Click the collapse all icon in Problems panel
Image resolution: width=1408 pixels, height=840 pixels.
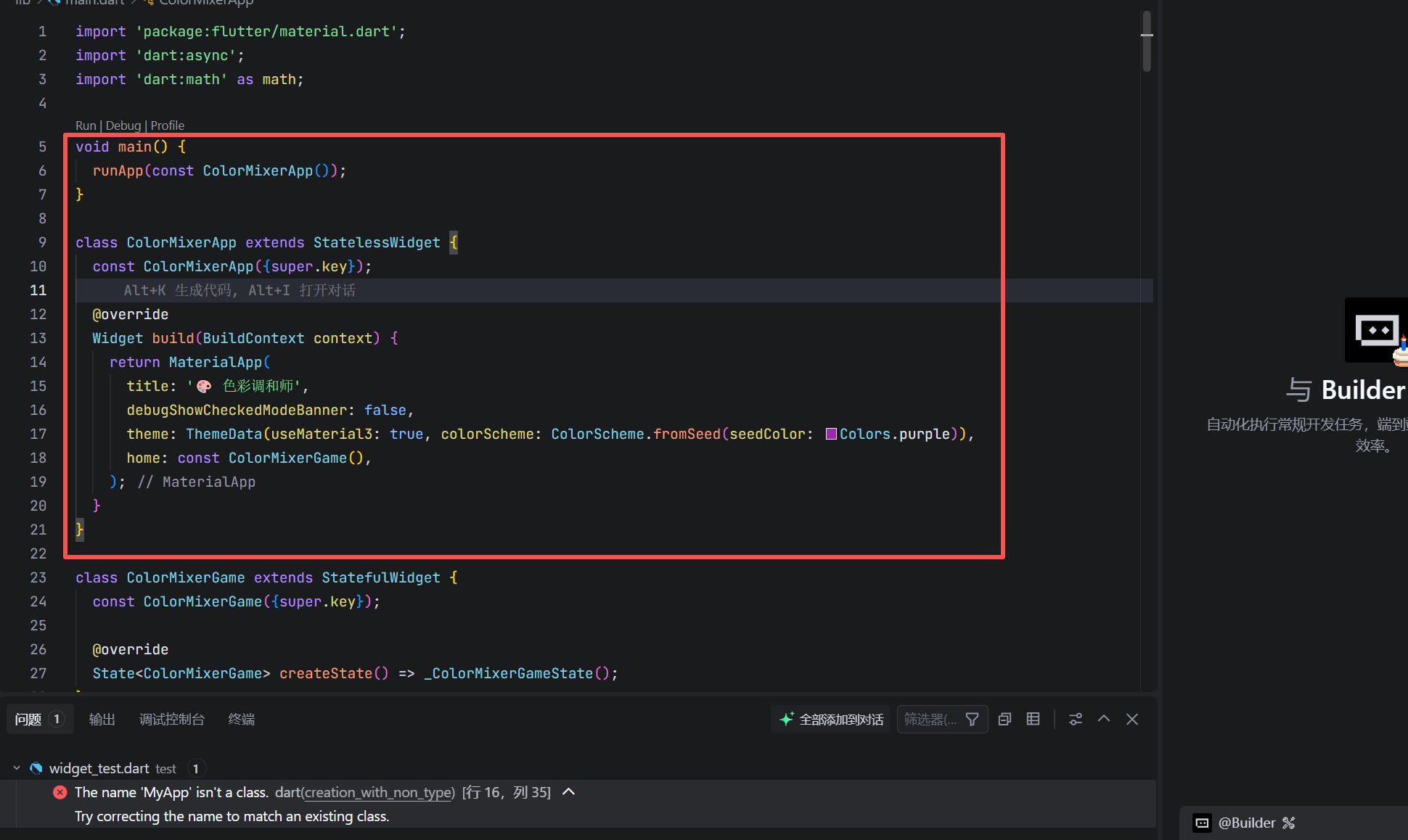tap(1004, 719)
